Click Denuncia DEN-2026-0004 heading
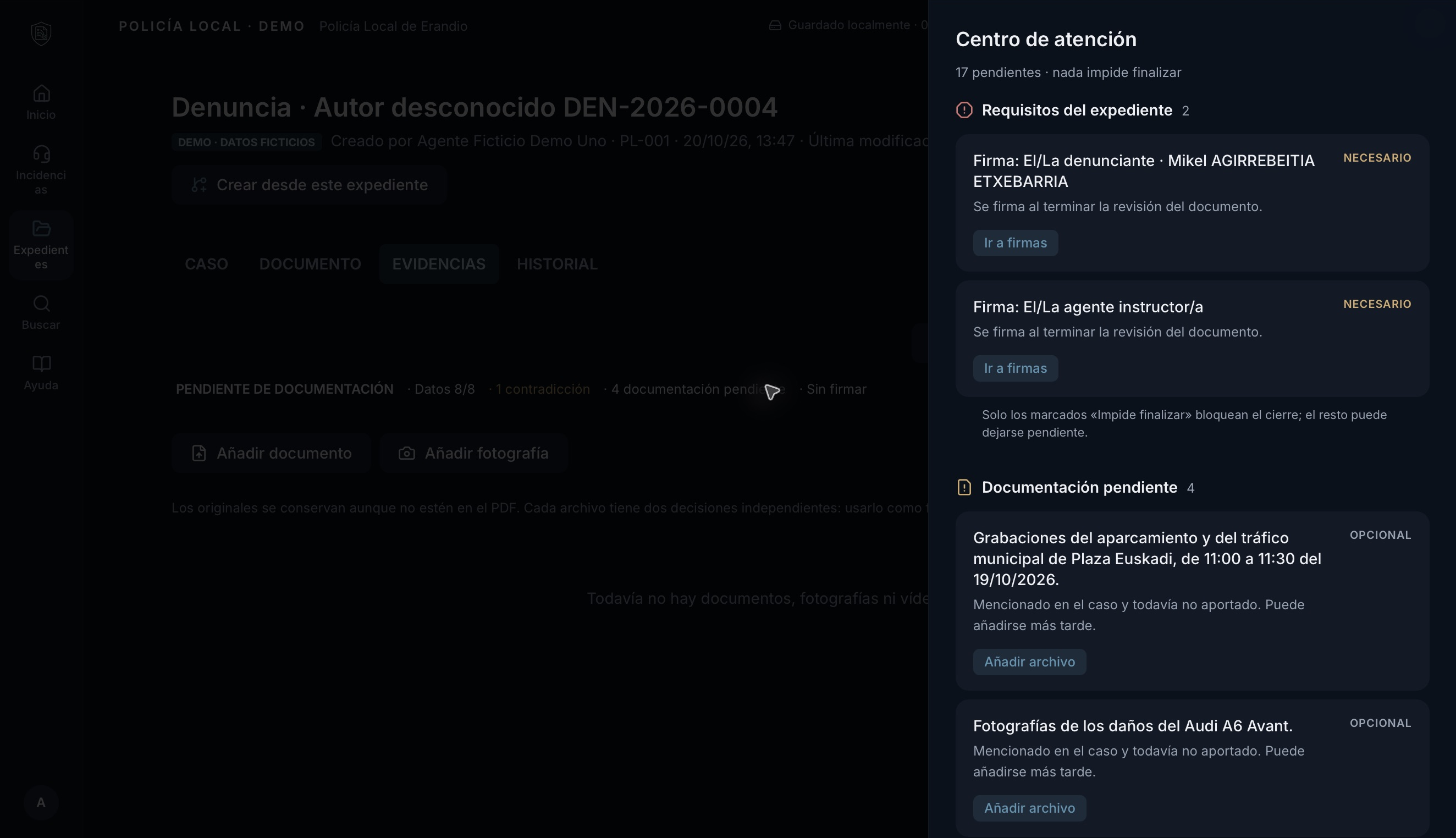Viewport: 1456px width, 838px height. click(474, 107)
